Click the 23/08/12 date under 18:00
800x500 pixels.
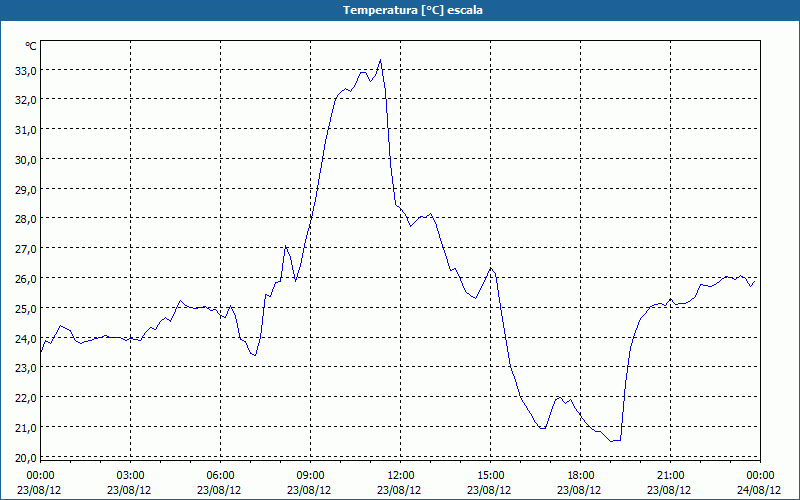point(580,490)
